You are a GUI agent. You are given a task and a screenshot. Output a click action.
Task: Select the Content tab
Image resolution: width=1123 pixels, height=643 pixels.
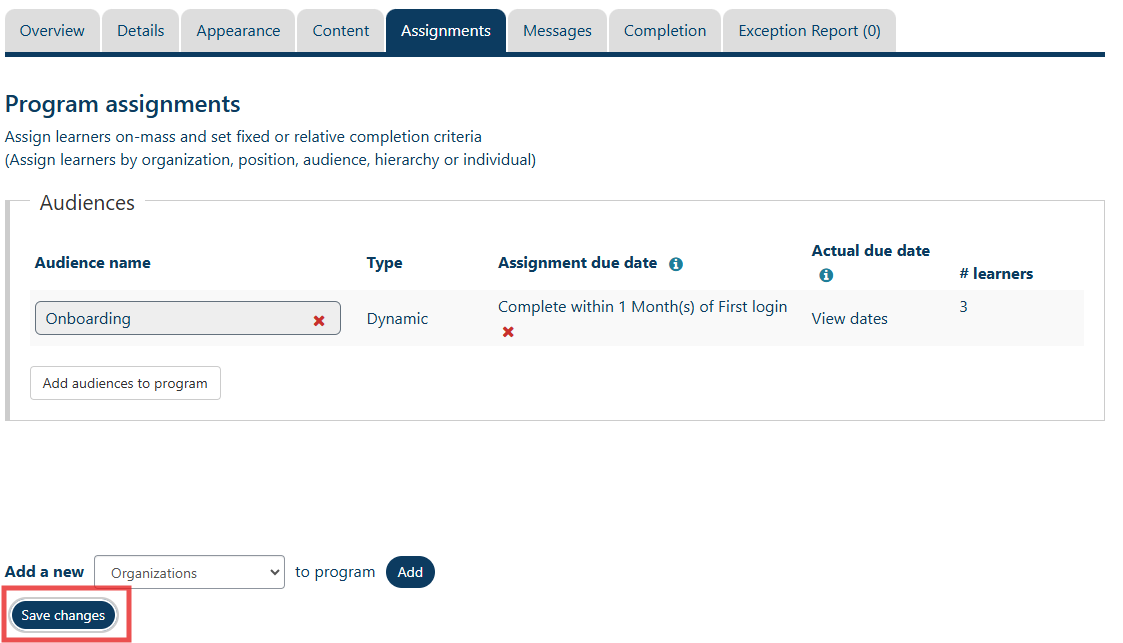341,31
